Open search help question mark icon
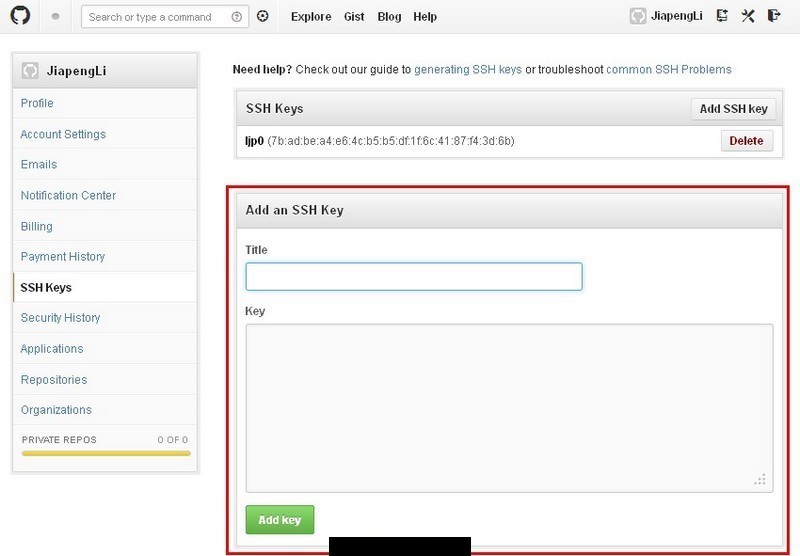This screenshot has height=556, width=800. [236, 17]
